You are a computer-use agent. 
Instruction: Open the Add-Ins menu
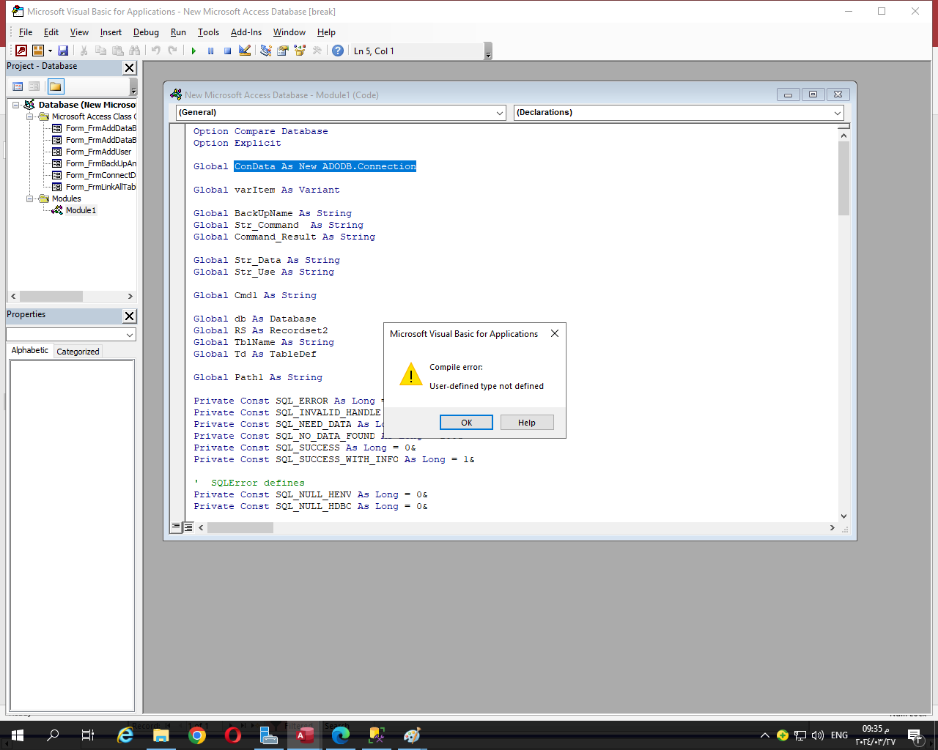pos(246,32)
